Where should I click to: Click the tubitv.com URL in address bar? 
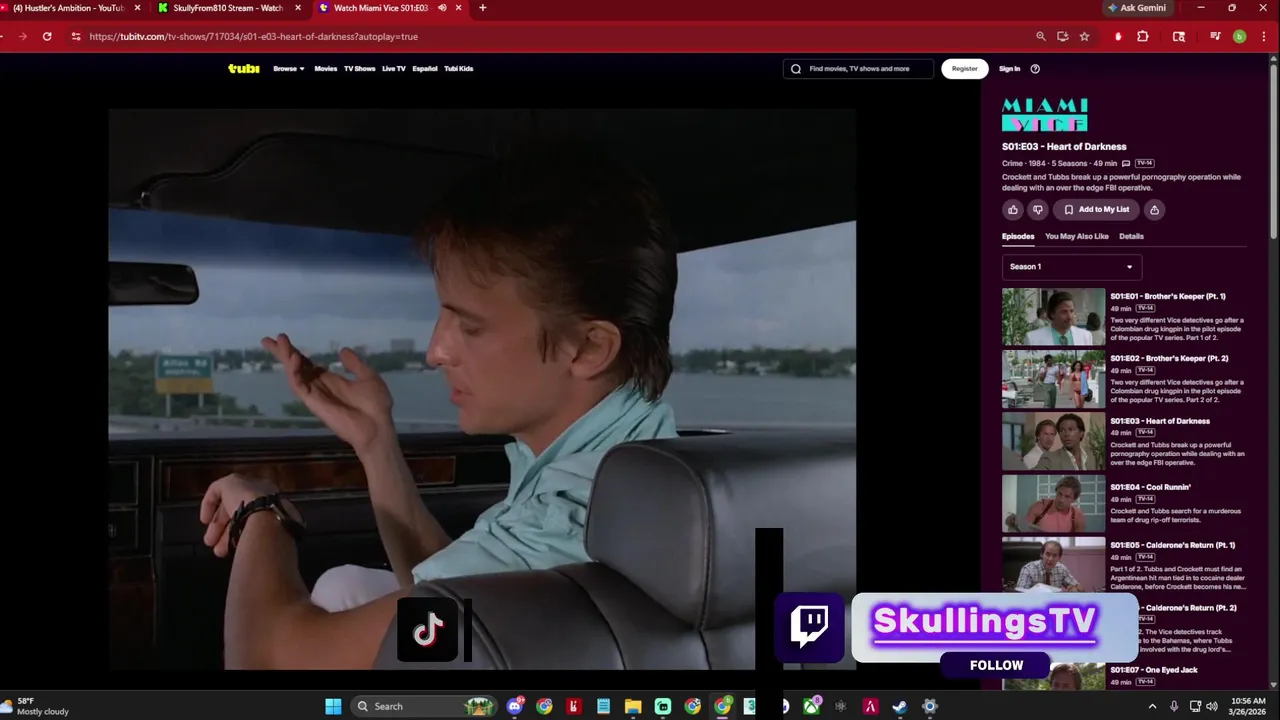point(253,36)
